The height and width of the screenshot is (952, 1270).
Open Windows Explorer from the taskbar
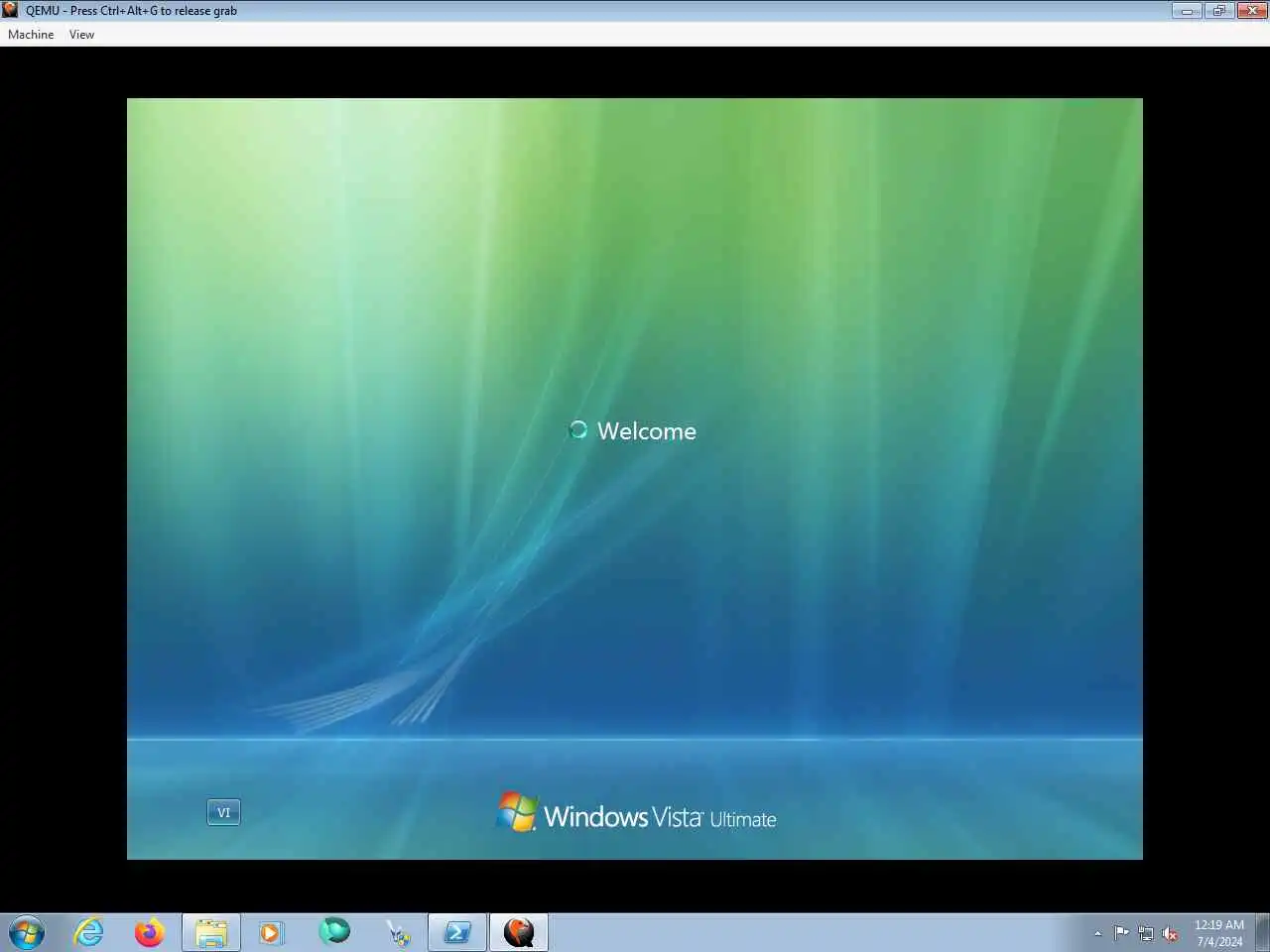tap(211, 933)
